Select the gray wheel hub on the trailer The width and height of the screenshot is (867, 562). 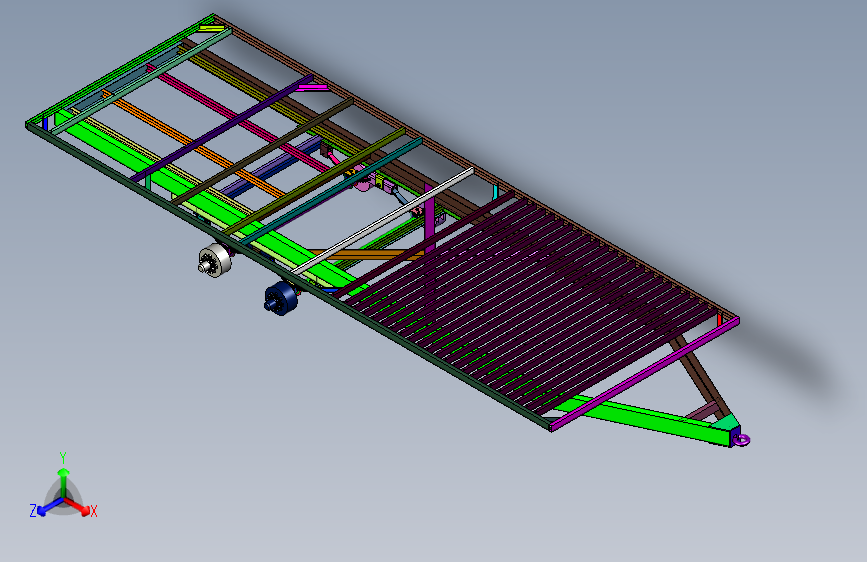pyautogui.click(x=215, y=259)
